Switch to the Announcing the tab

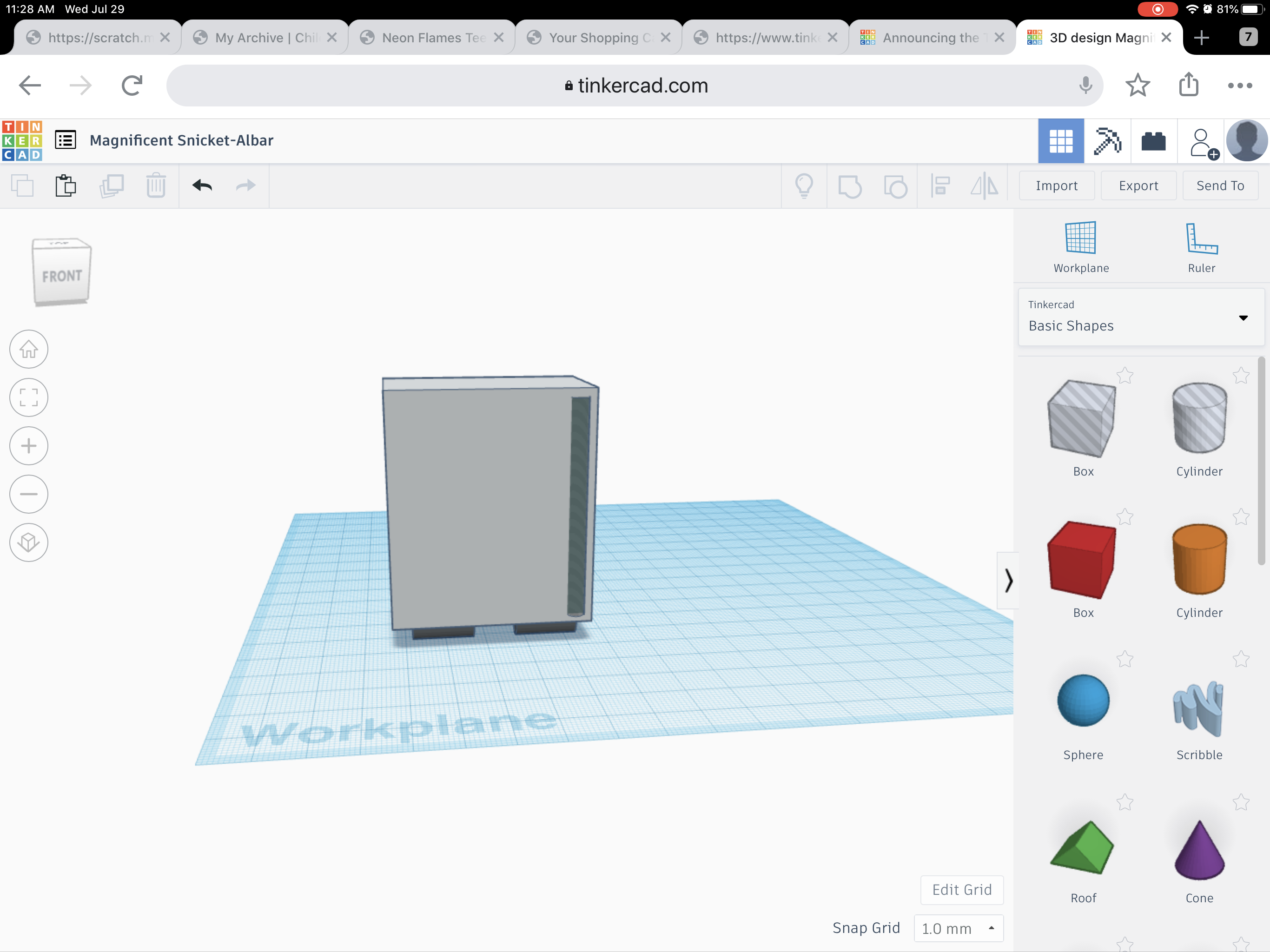pos(932,37)
